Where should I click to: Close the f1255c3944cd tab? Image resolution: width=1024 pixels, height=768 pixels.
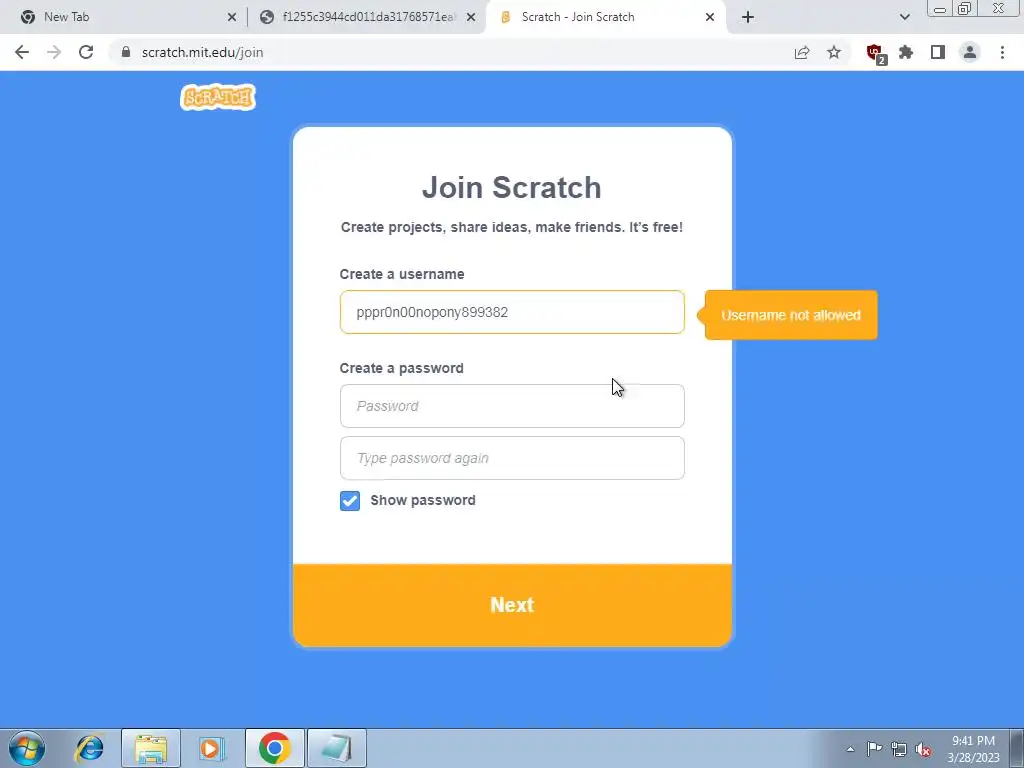(471, 17)
